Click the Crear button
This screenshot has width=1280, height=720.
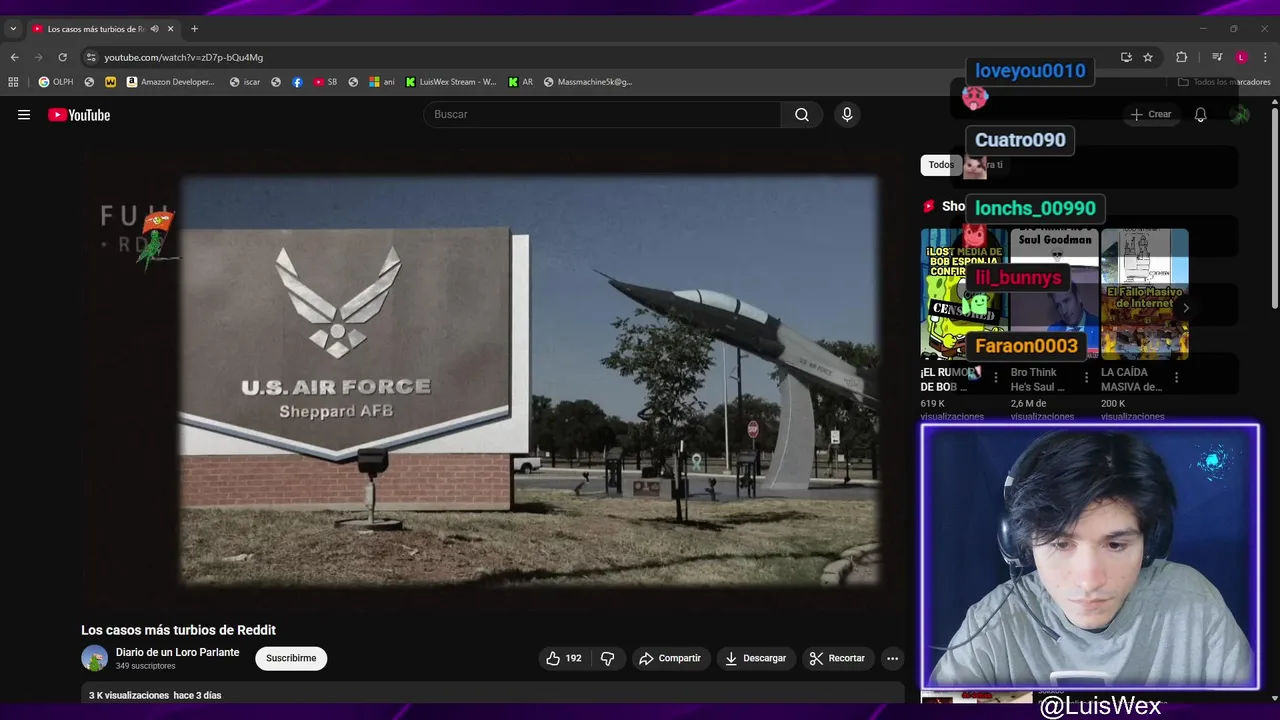click(1150, 115)
